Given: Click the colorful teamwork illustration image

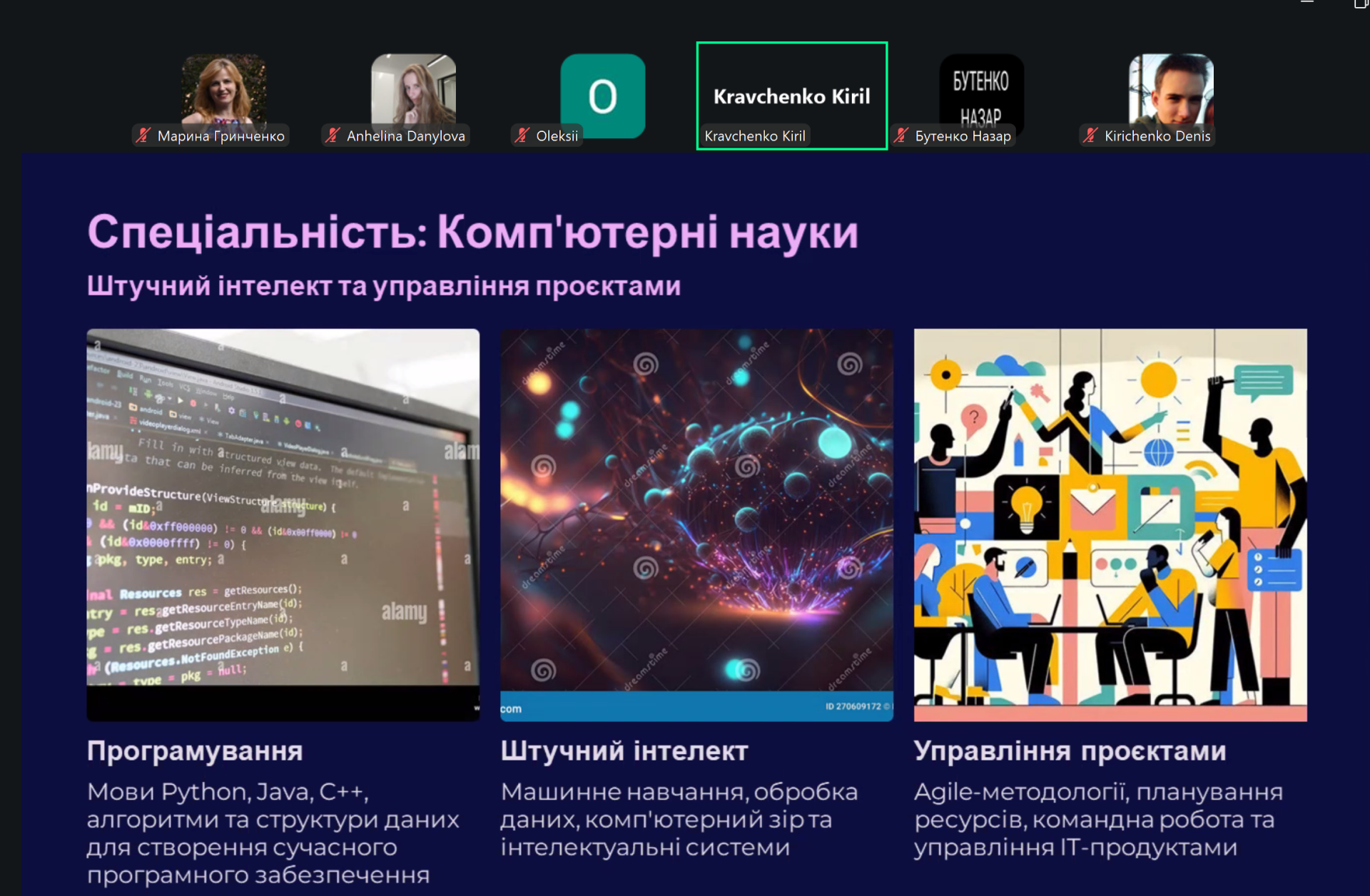Looking at the screenshot, I should pos(1110,524).
